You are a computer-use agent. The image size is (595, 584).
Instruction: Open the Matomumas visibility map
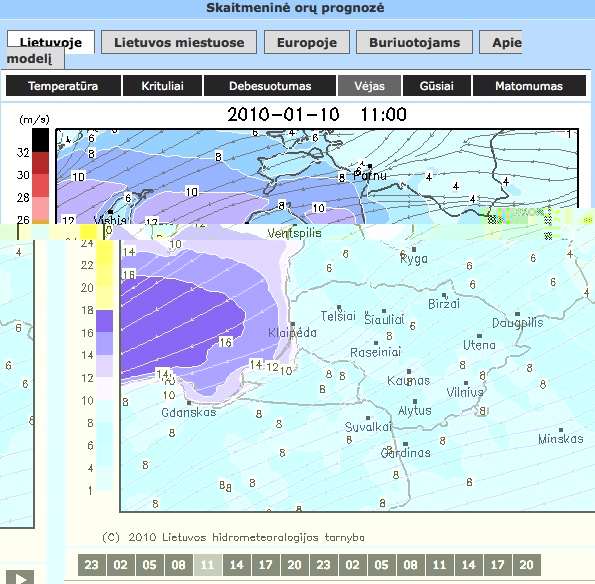click(x=529, y=86)
